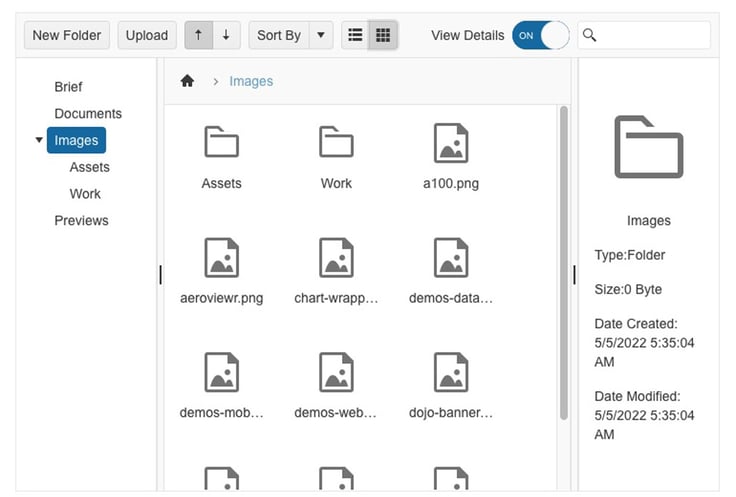Select the aeroviewr.png file icon
The image size is (736, 497).
tap(222, 258)
